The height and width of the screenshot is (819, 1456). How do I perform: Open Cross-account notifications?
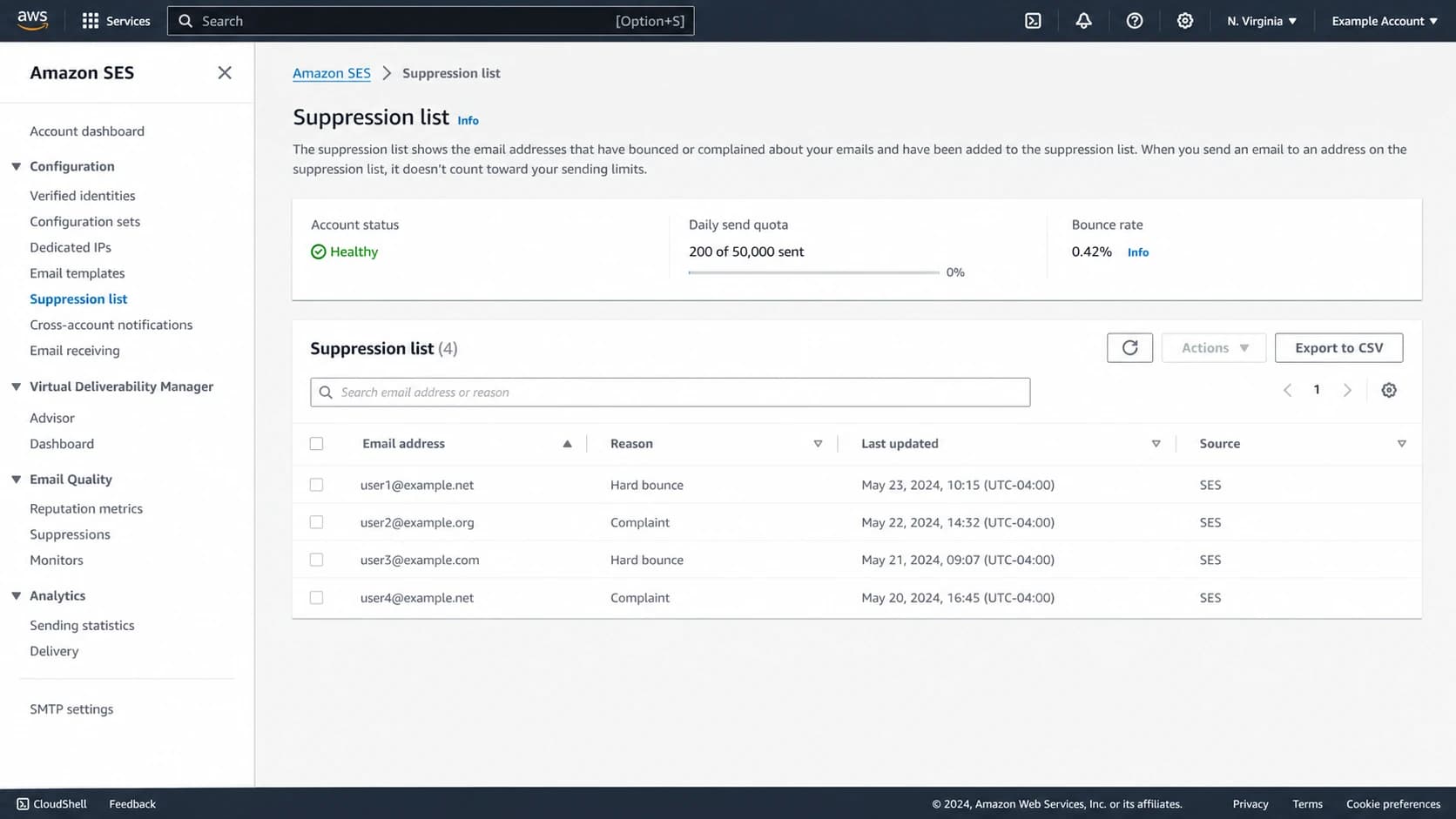[x=111, y=325]
